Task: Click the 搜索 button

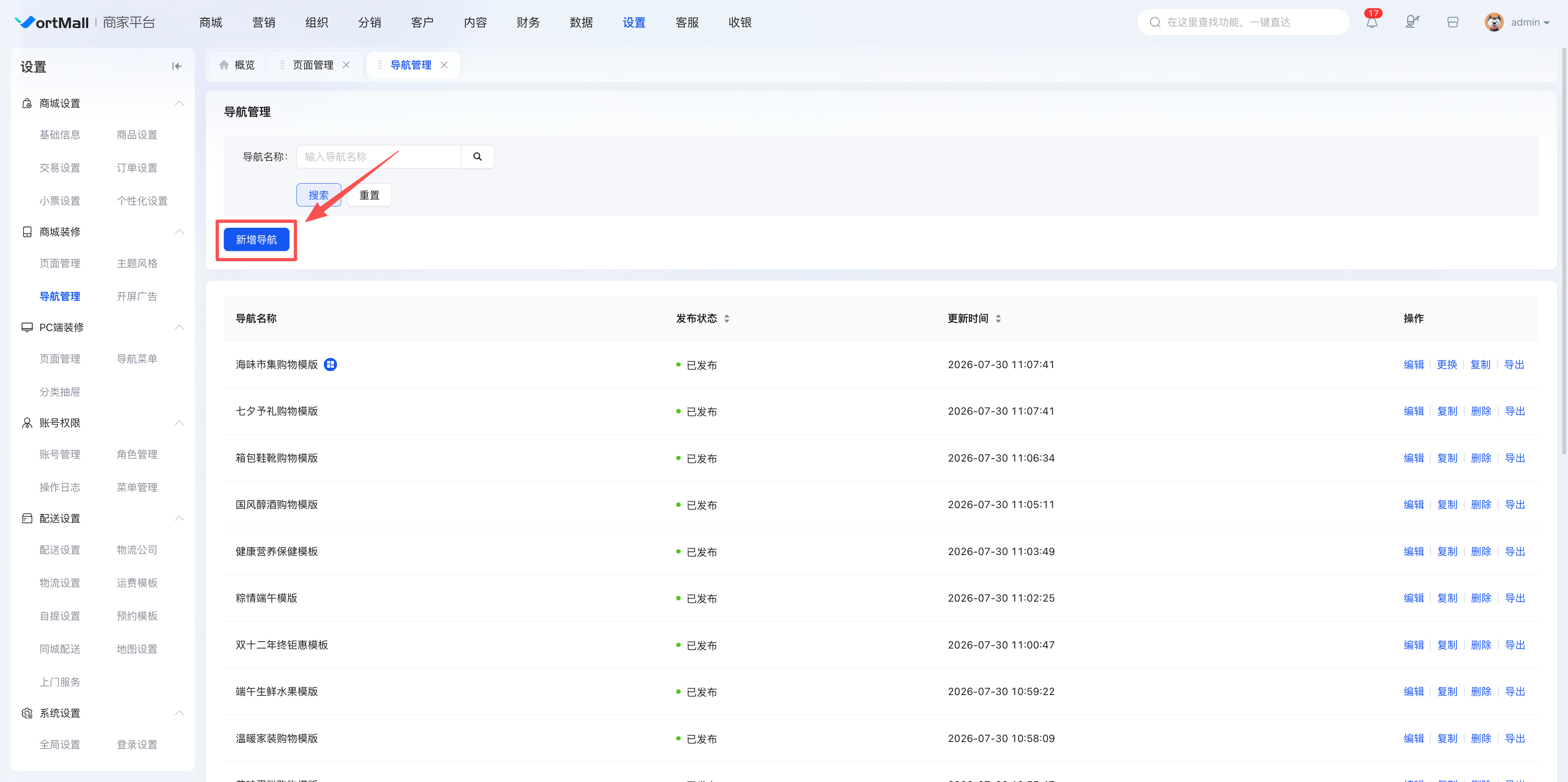Action: click(318, 195)
